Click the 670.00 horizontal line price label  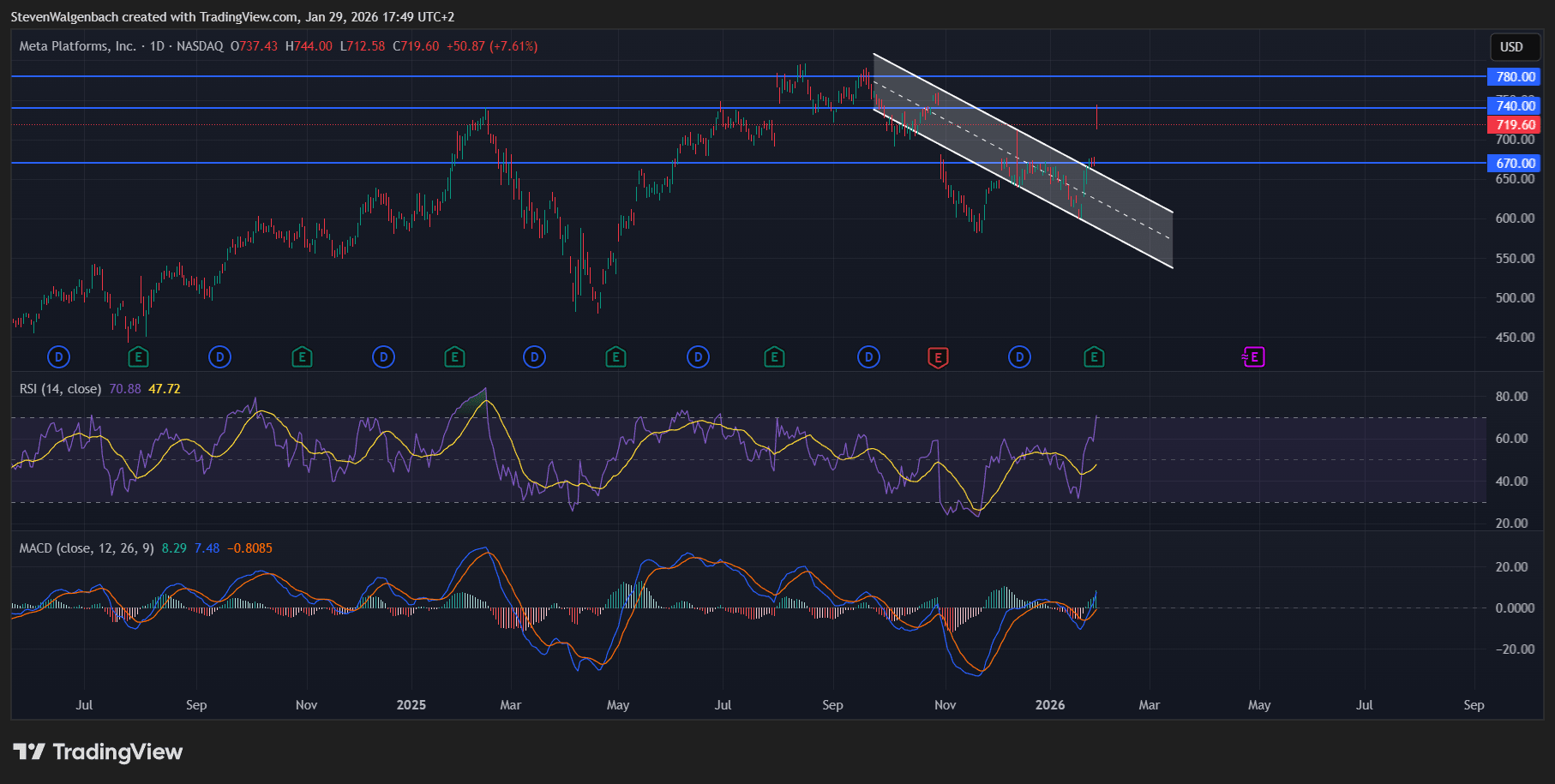(1515, 164)
